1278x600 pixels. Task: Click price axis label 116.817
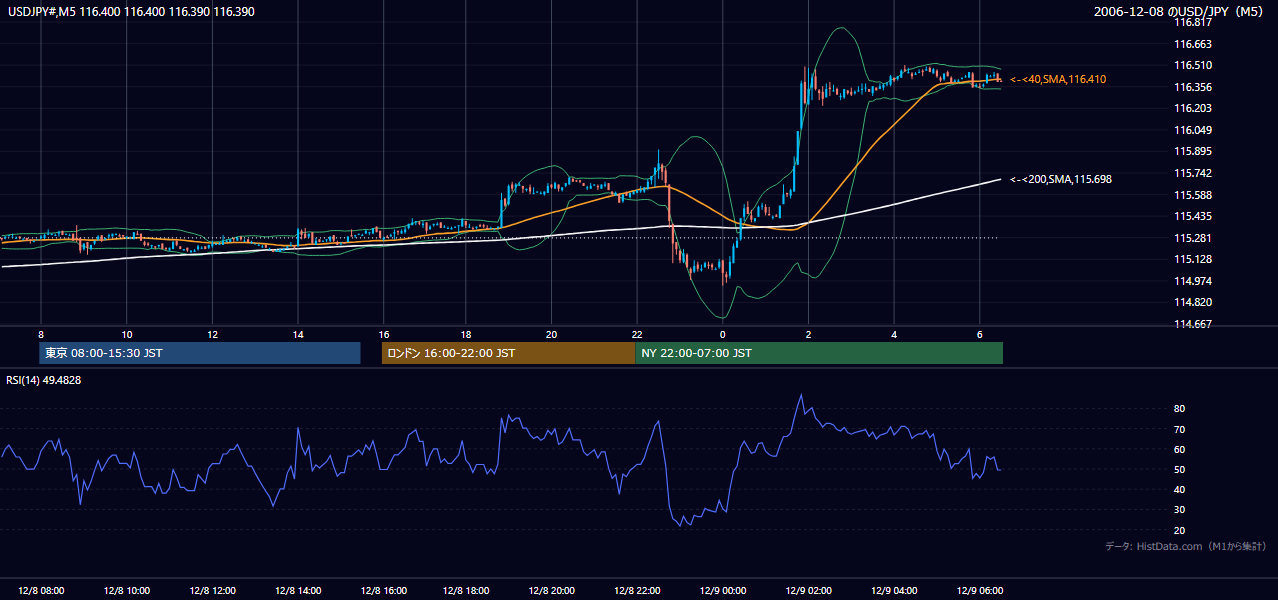1193,22
